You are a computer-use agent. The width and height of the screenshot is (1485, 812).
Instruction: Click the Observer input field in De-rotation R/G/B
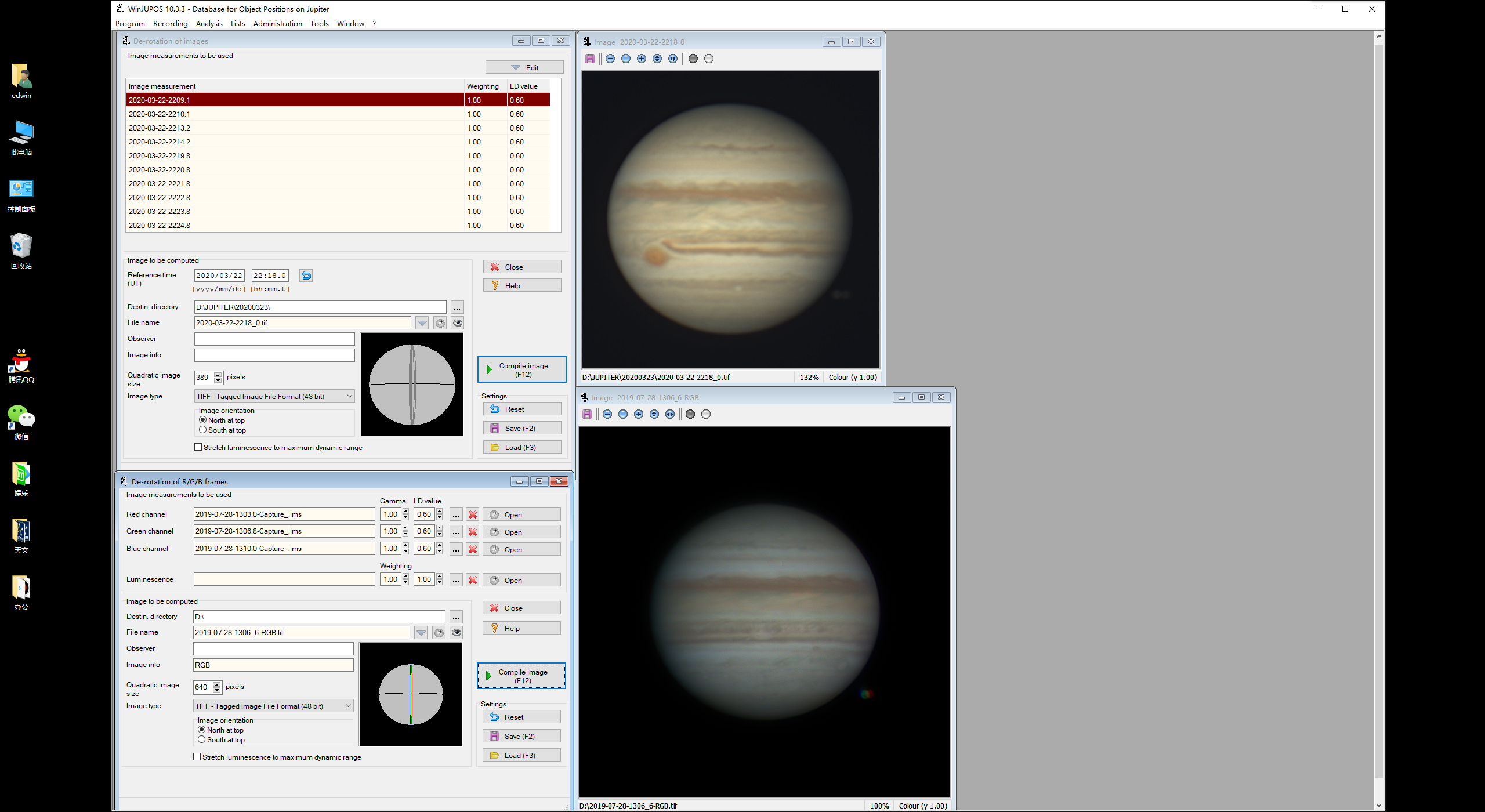[x=273, y=648]
